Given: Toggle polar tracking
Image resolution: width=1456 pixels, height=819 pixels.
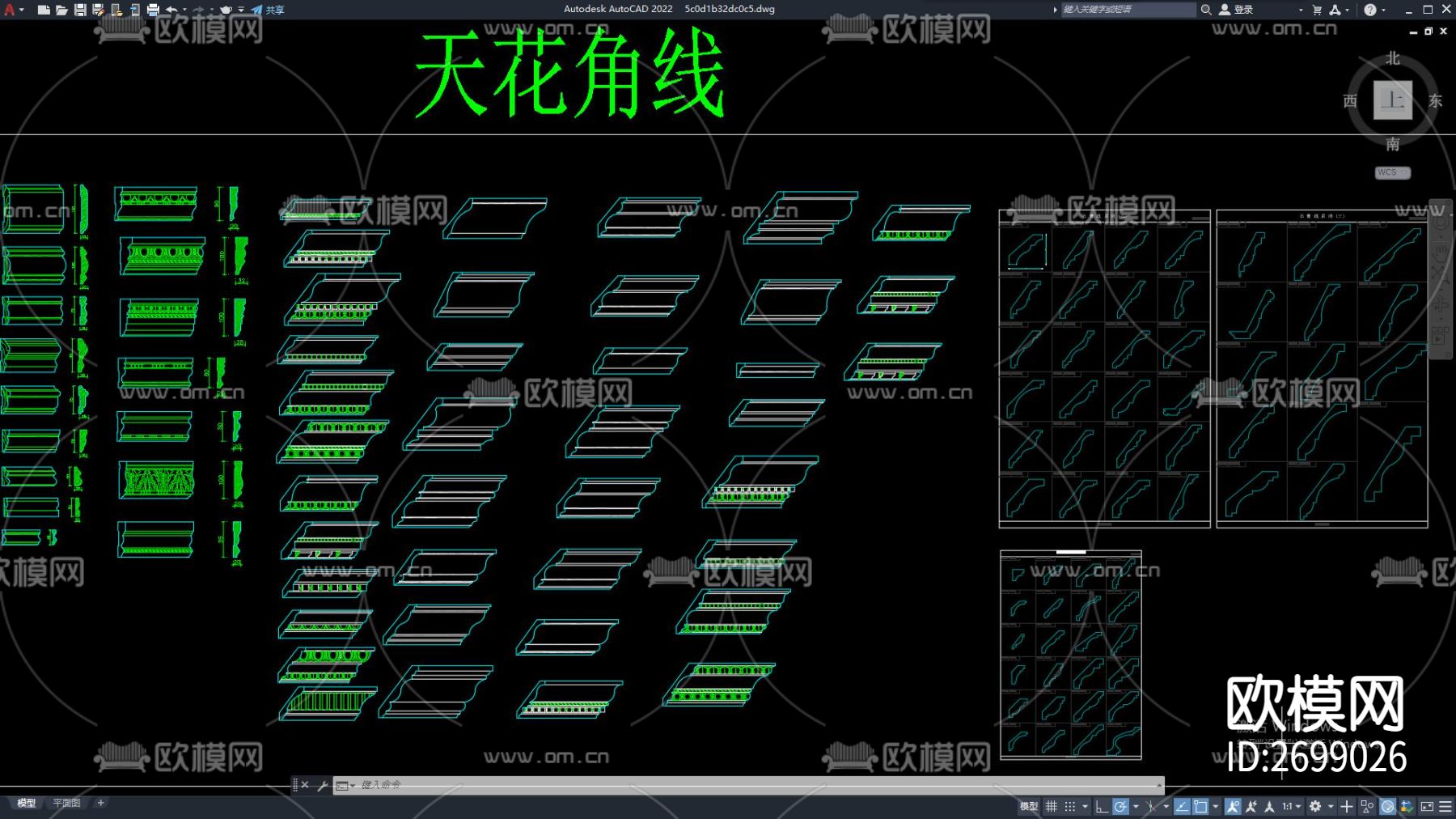Looking at the screenshot, I should point(1120,806).
